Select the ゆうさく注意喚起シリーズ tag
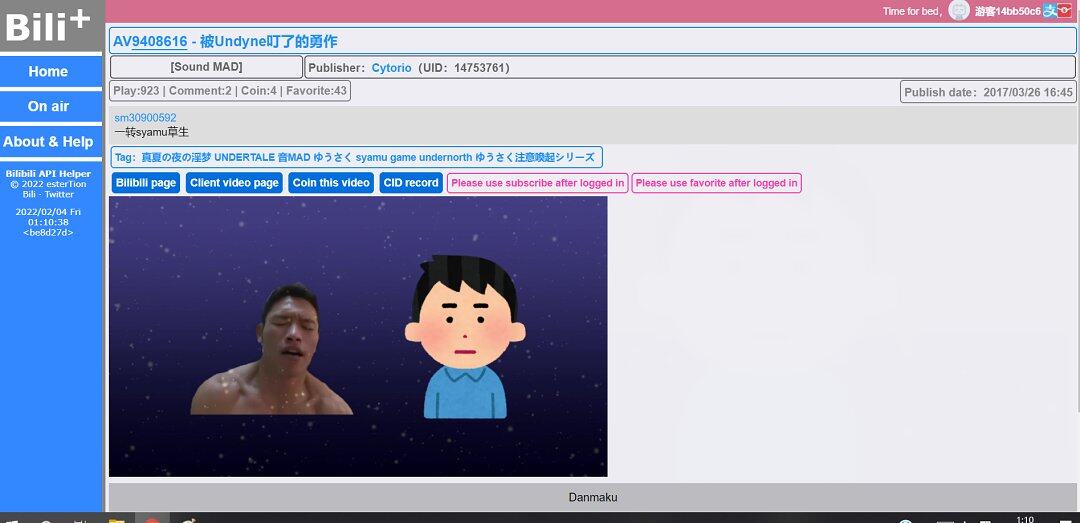This screenshot has width=1080, height=523. pyautogui.click(x=535, y=157)
